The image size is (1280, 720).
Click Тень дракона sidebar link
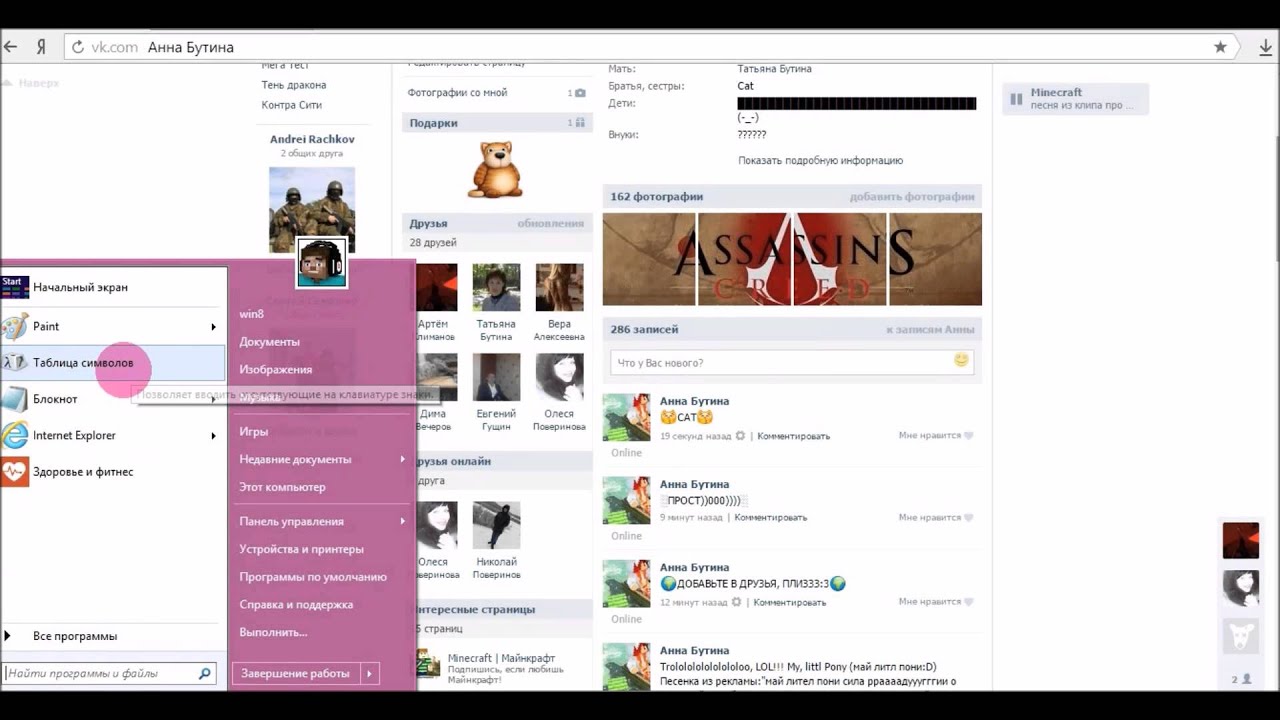pyautogui.click(x=294, y=85)
